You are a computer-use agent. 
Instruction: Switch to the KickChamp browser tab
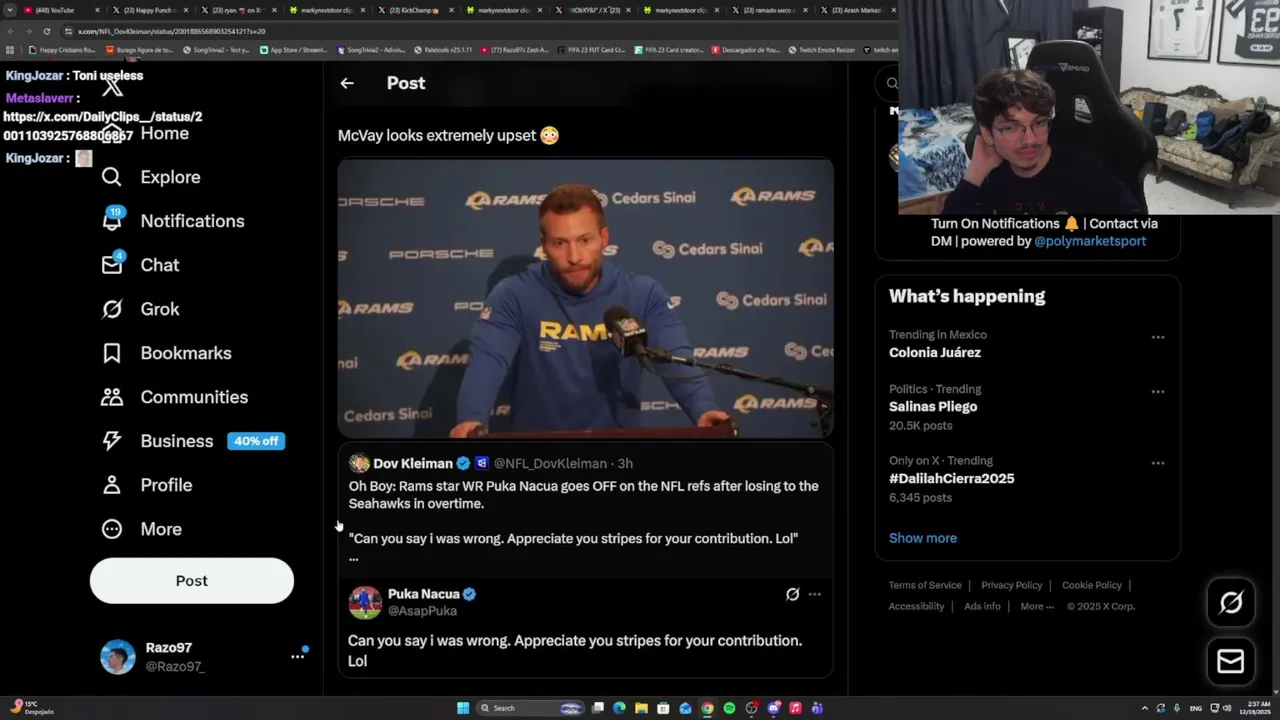[x=415, y=10]
